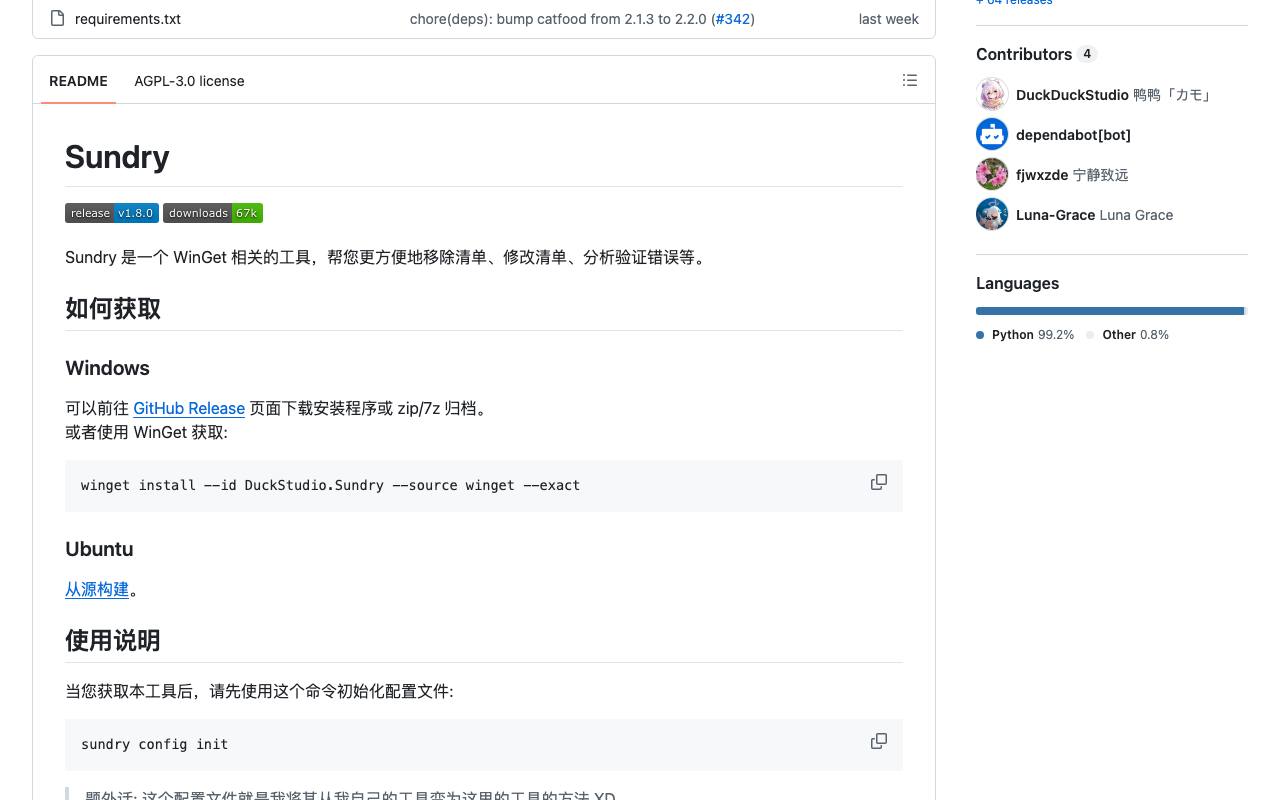Click the Other 0.8% language label

[x=1135, y=335]
